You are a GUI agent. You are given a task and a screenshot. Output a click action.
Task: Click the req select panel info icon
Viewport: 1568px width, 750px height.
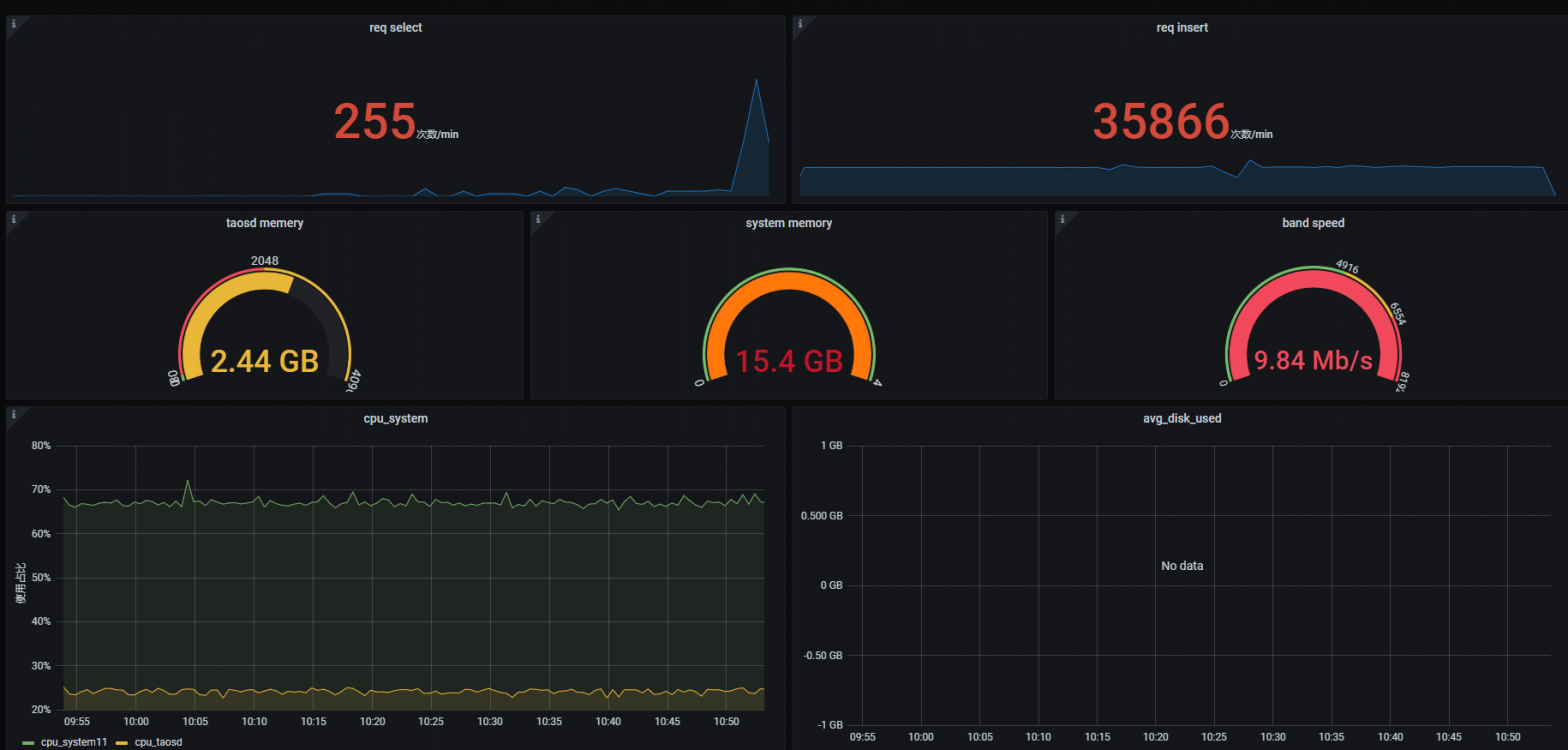click(13, 22)
